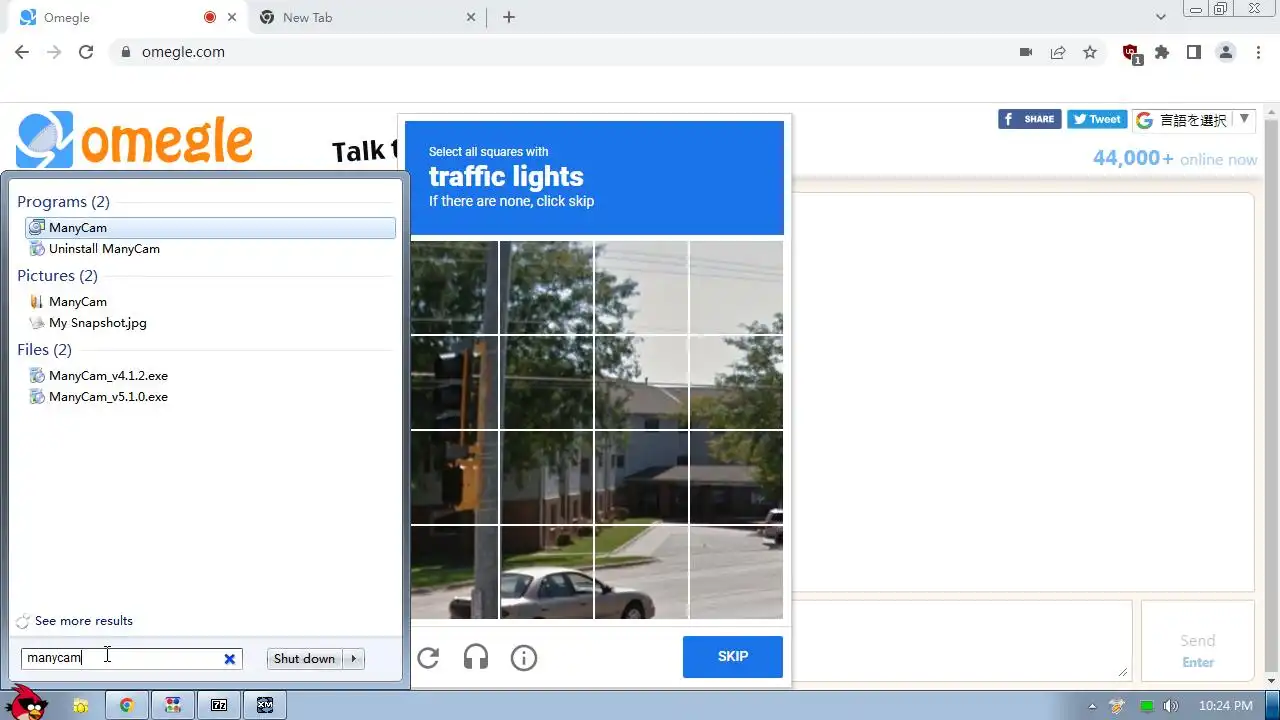
Task: Click the Files (2) header
Action: pyautogui.click(x=44, y=350)
